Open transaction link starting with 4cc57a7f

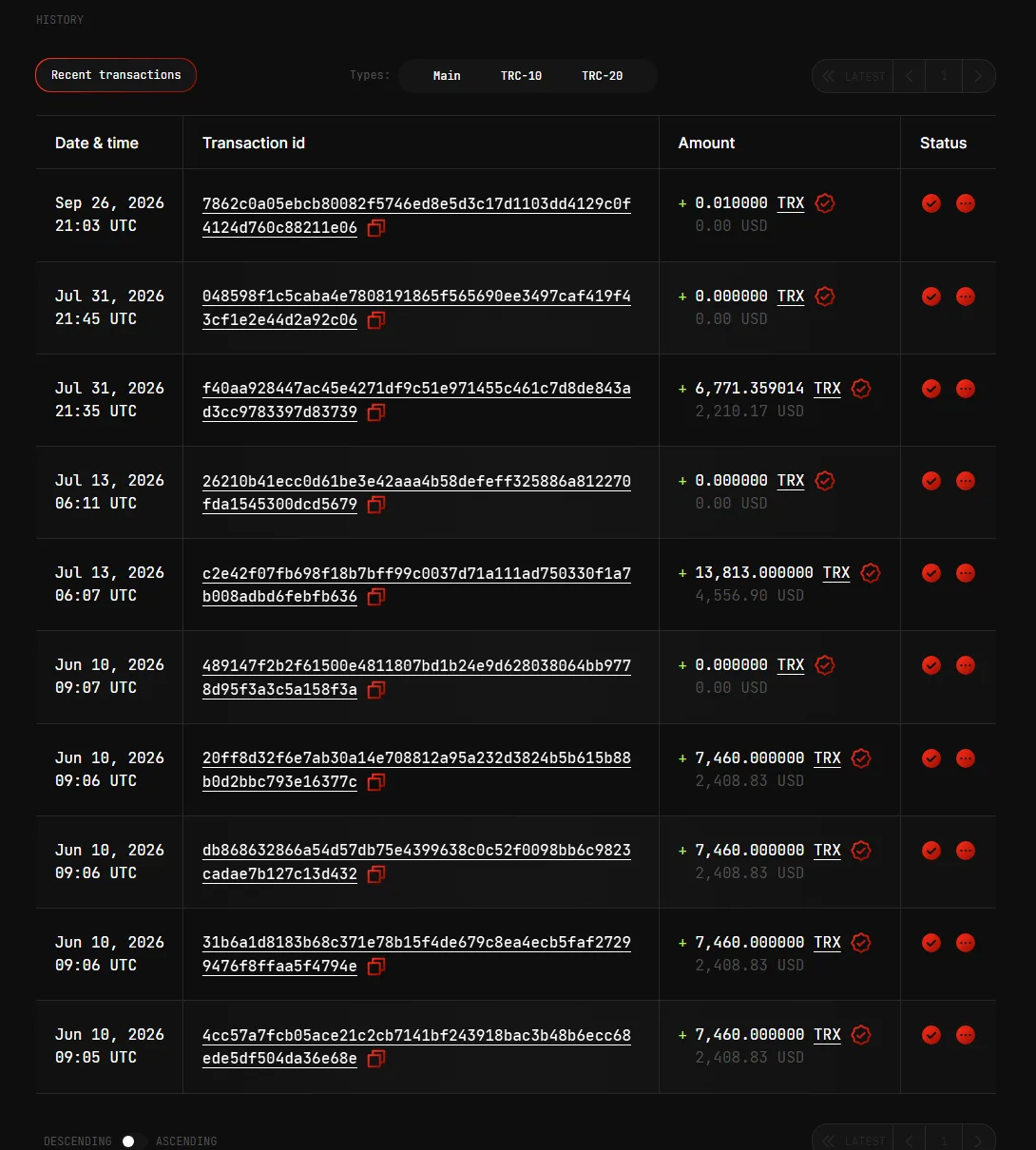416,1046
